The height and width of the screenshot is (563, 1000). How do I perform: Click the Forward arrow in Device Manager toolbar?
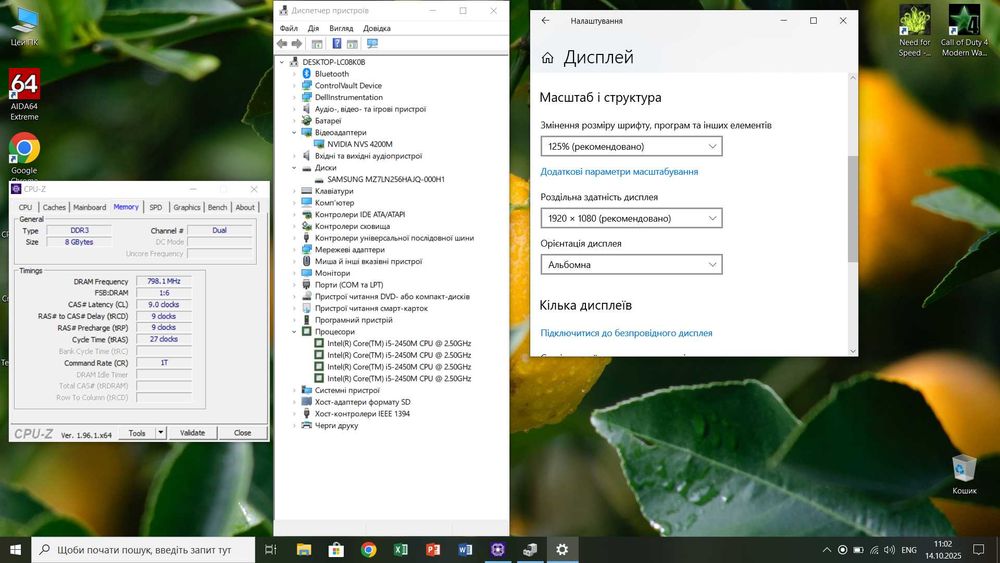point(297,44)
